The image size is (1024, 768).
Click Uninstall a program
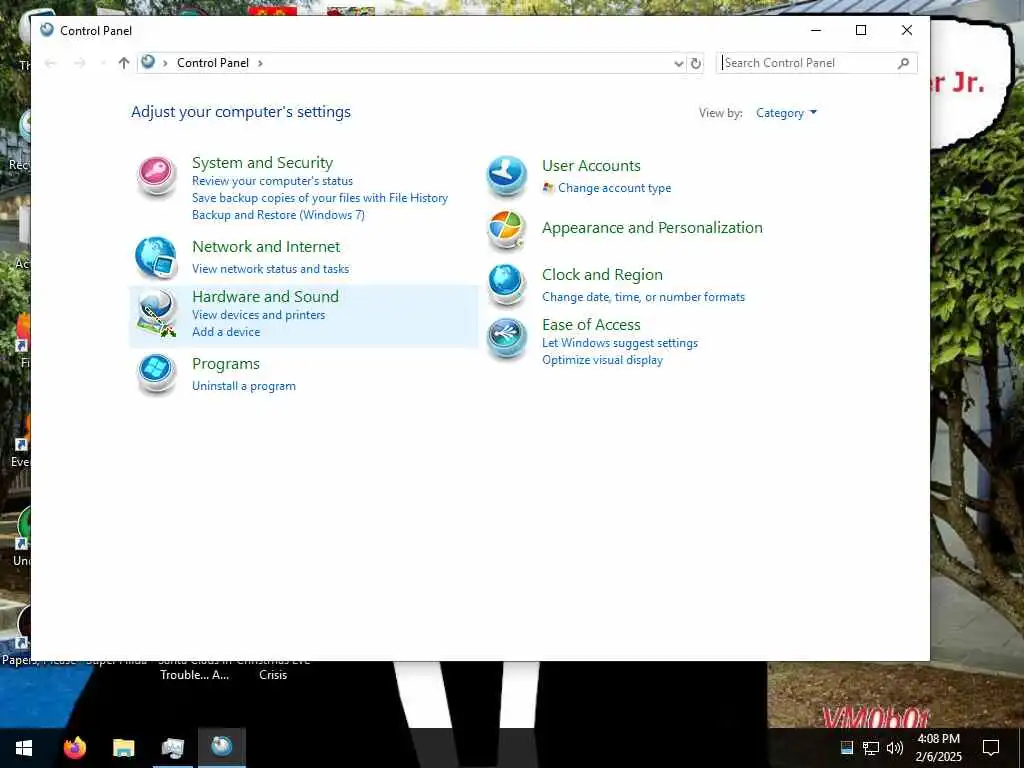click(x=244, y=386)
